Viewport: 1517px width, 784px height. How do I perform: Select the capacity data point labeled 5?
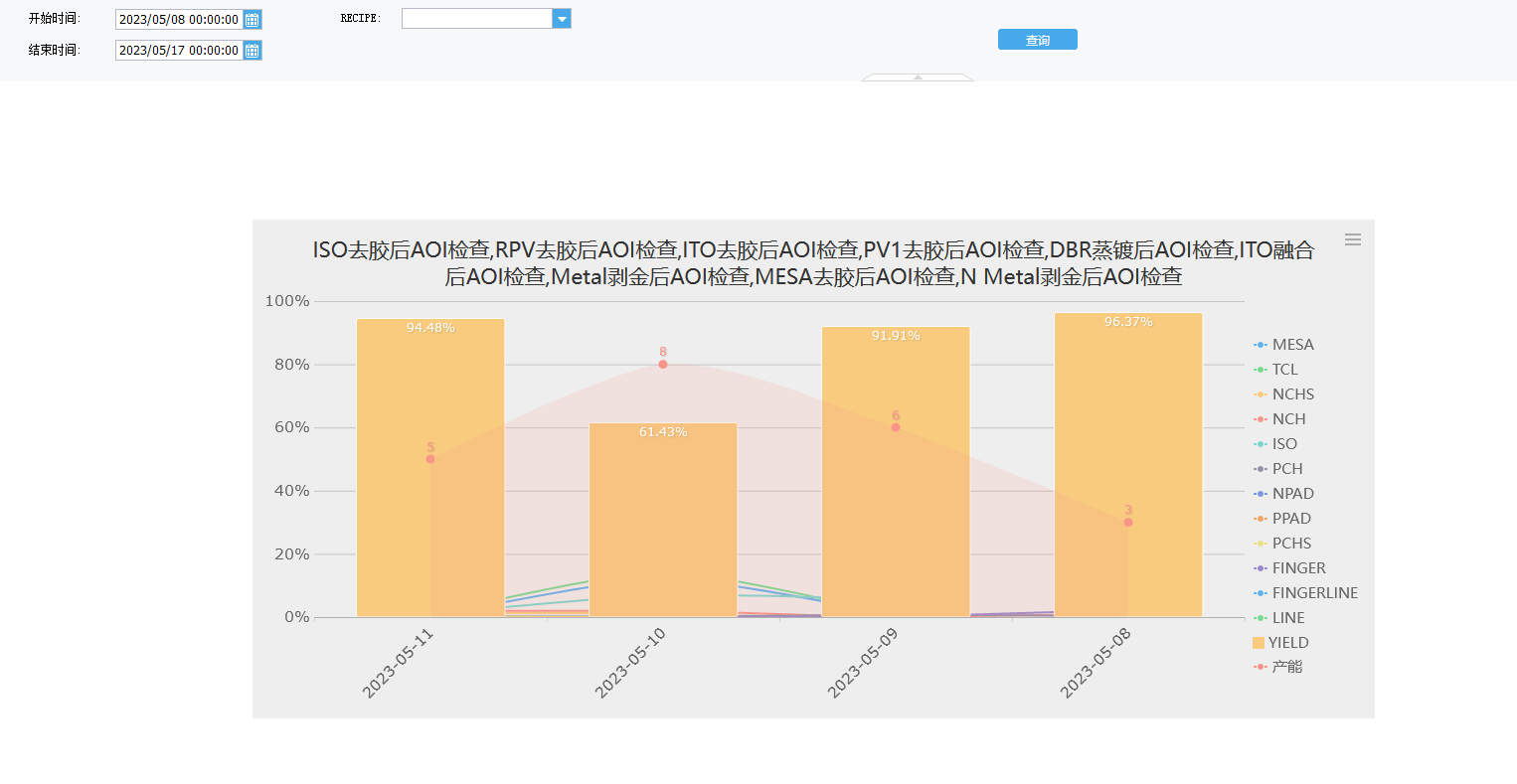(x=430, y=459)
